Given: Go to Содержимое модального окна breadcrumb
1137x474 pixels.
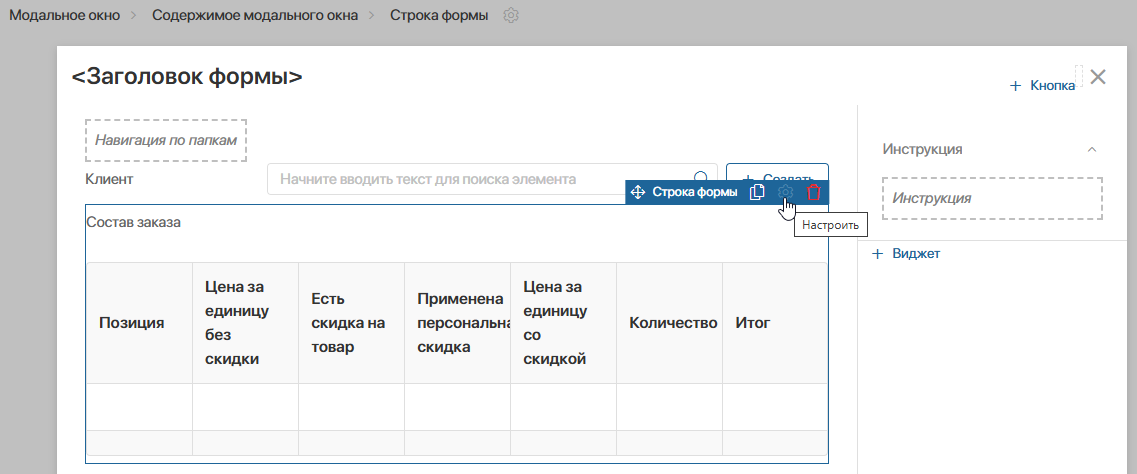Looking at the screenshot, I should pos(255,15).
